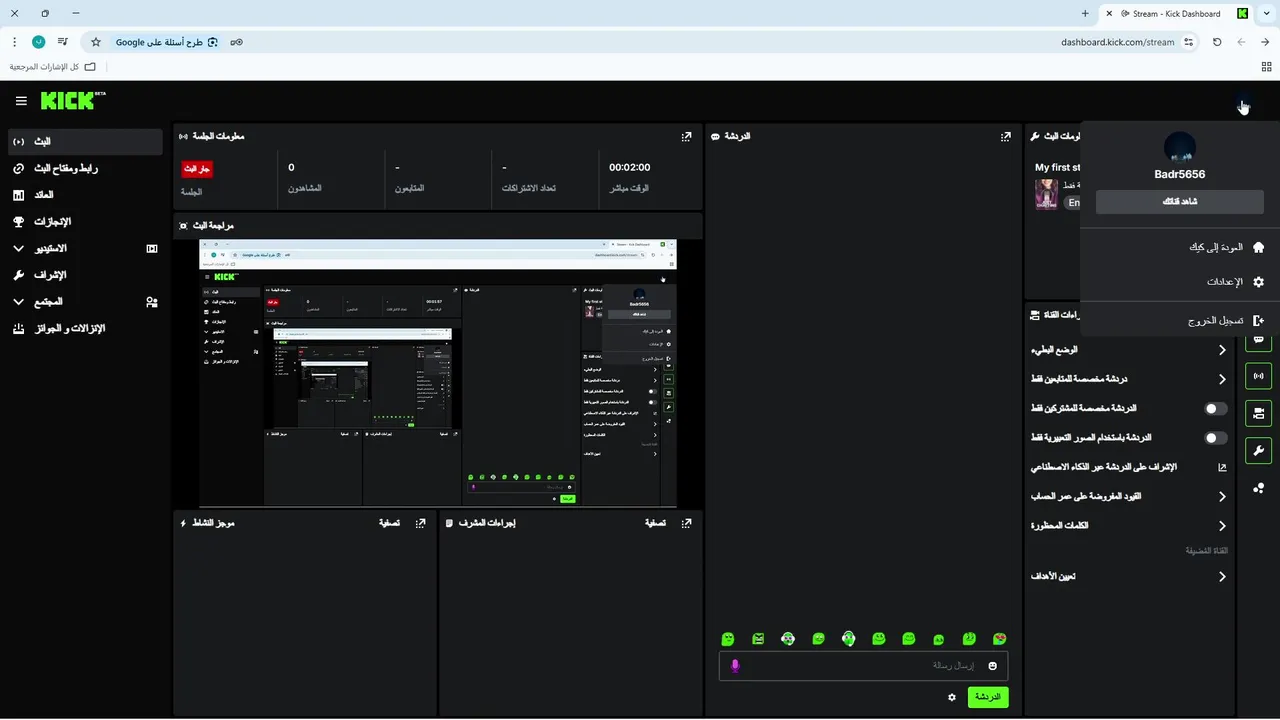Click the chat bubble icon in right rail
1280x720 pixels.
click(x=1258, y=341)
